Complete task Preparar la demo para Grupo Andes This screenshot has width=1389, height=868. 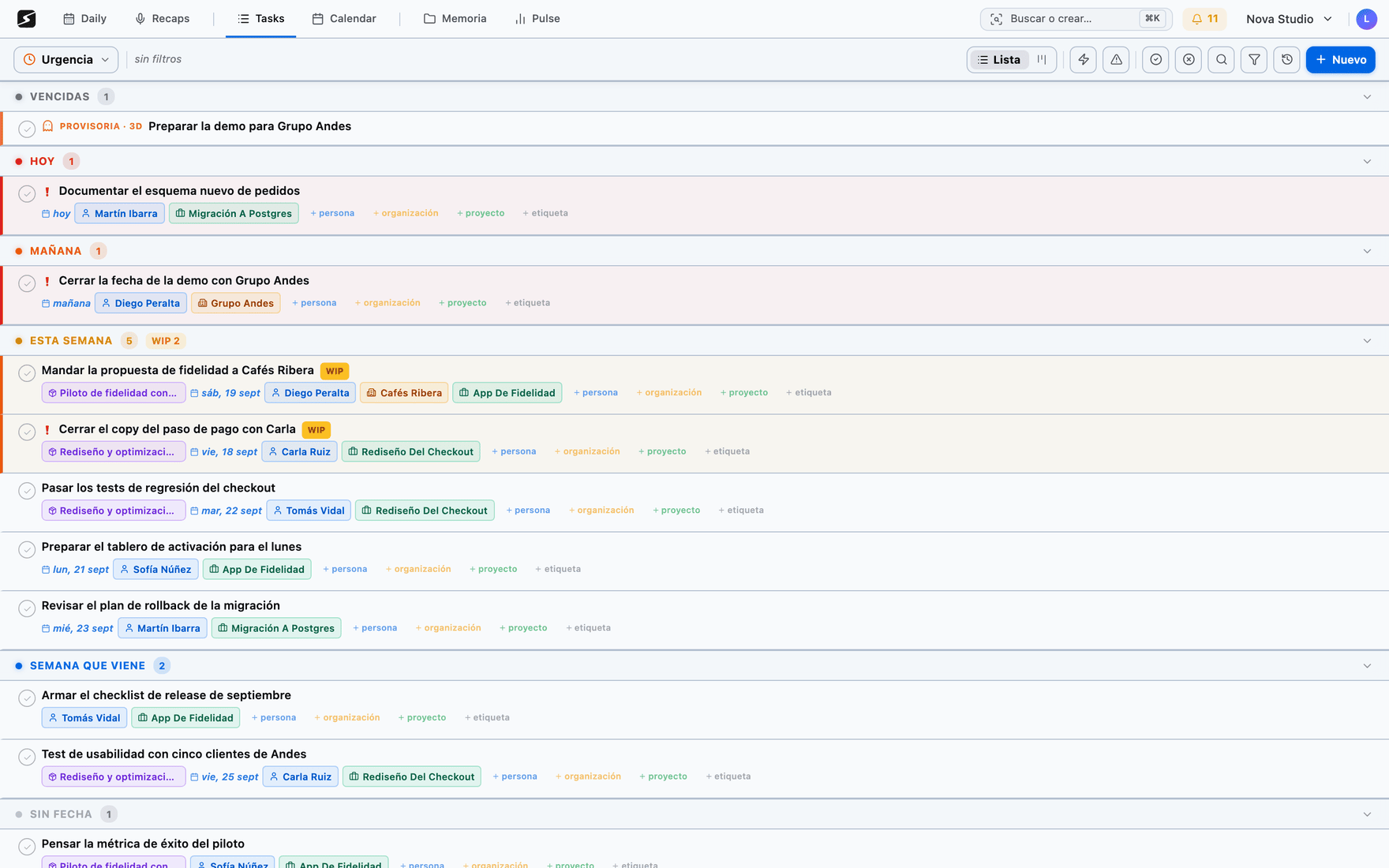(x=27, y=129)
